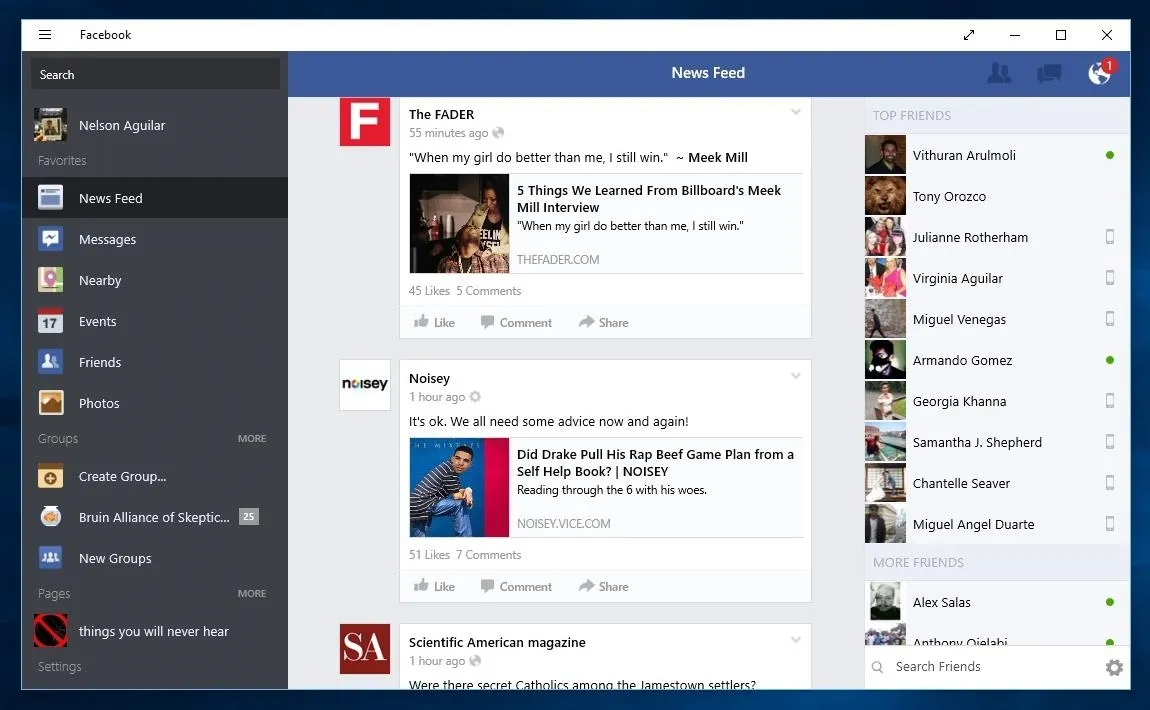This screenshot has height=710, width=1150.
Task: Click the thumbs-up icon on the Noisey post
Action: 421,585
